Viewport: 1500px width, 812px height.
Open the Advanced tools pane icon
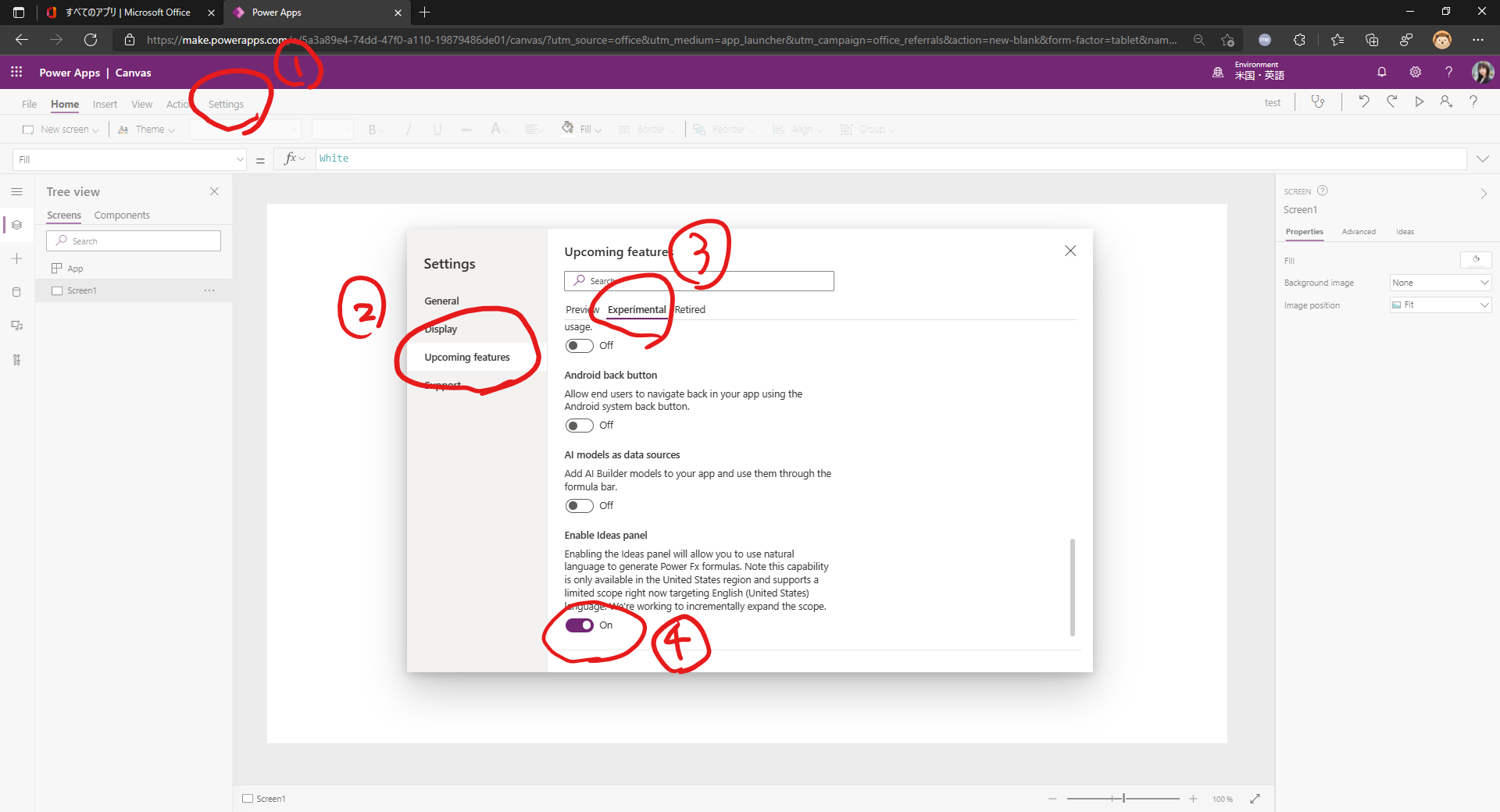click(16, 359)
